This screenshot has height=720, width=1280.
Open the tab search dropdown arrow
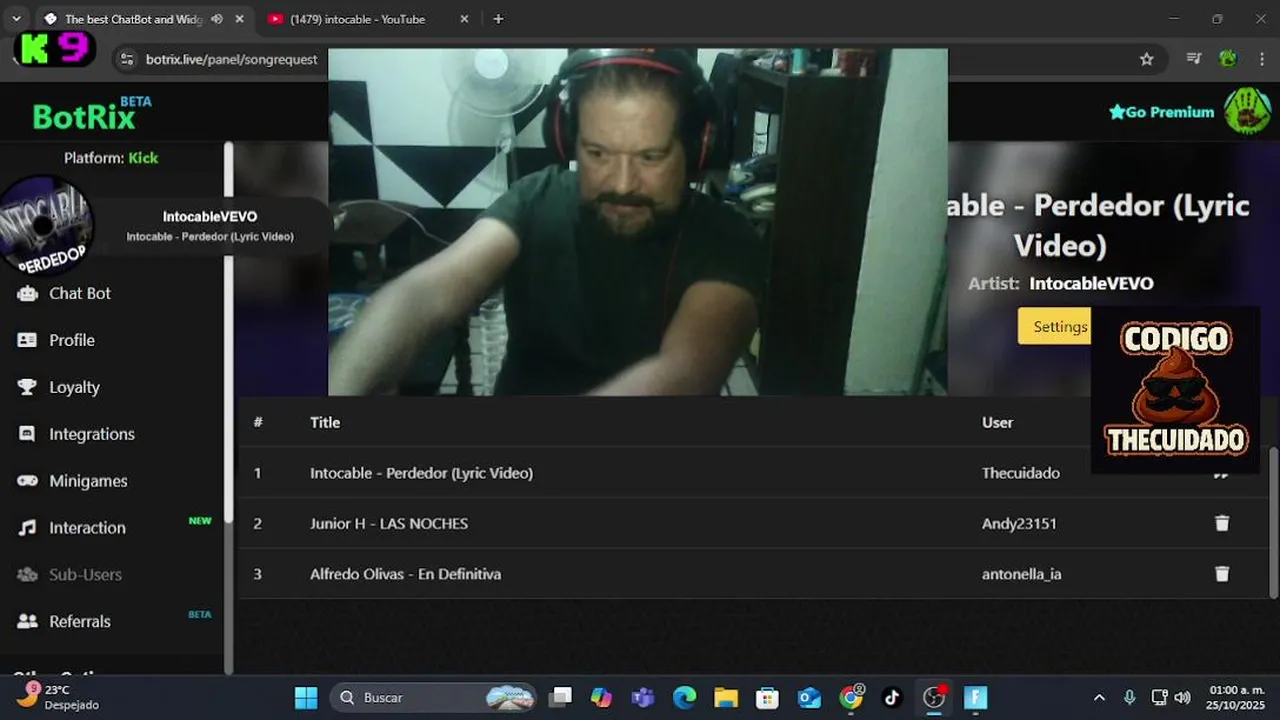16,19
